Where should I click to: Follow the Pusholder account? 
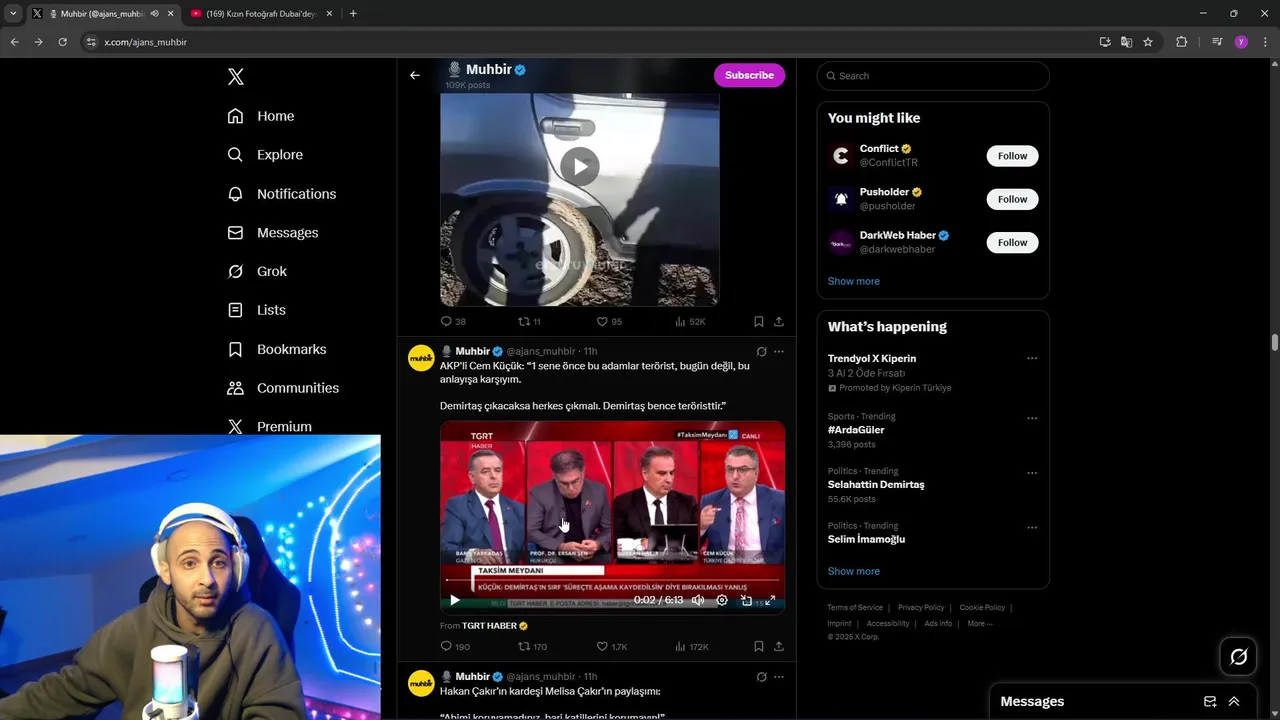click(x=1012, y=199)
